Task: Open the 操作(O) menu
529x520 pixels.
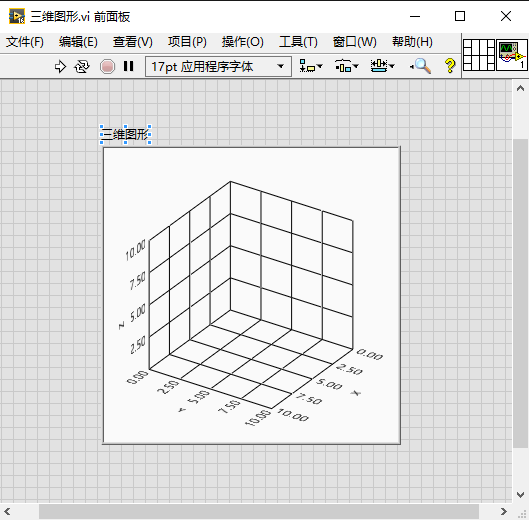Action: (243, 42)
